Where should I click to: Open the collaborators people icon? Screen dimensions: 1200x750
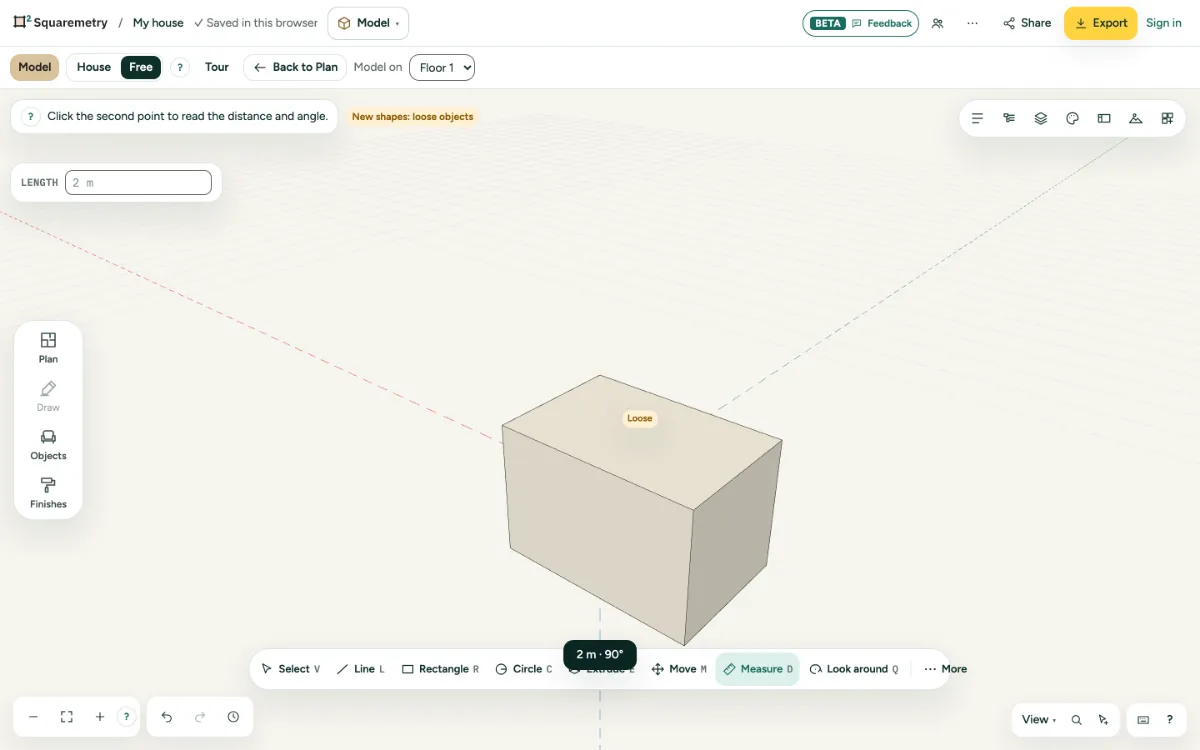[937, 23]
